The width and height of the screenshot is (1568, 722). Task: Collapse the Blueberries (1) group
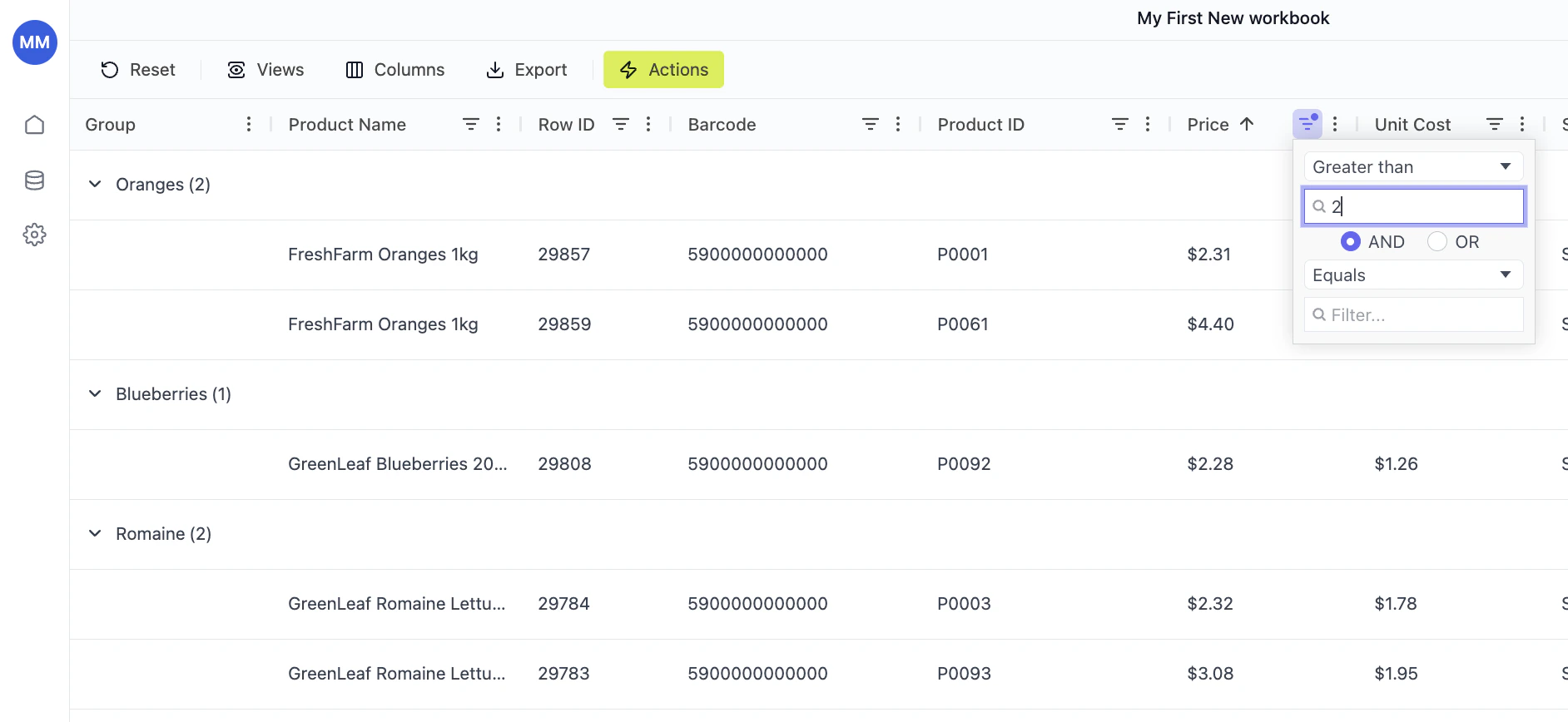tap(95, 393)
